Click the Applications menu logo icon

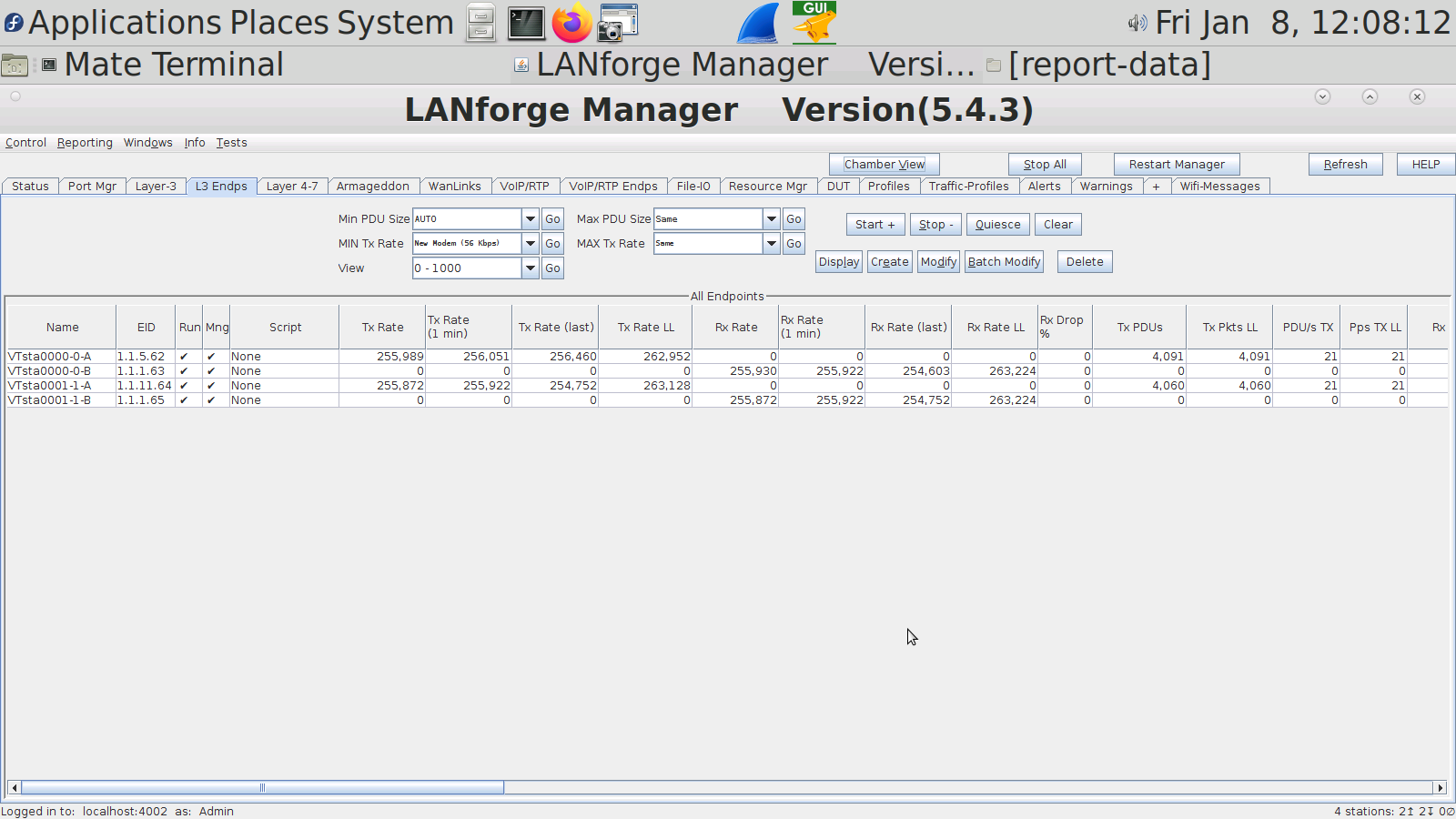[x=14, y=22]
